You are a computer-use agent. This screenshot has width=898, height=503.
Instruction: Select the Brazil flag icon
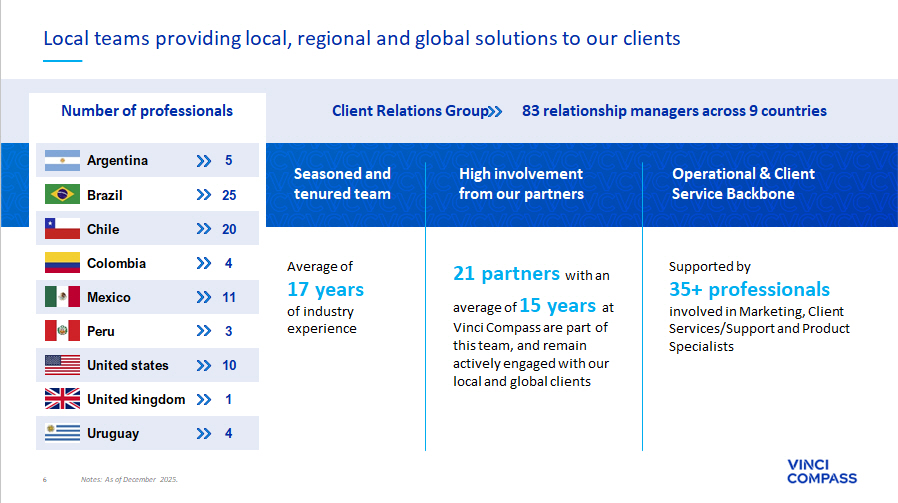point(62,195)
